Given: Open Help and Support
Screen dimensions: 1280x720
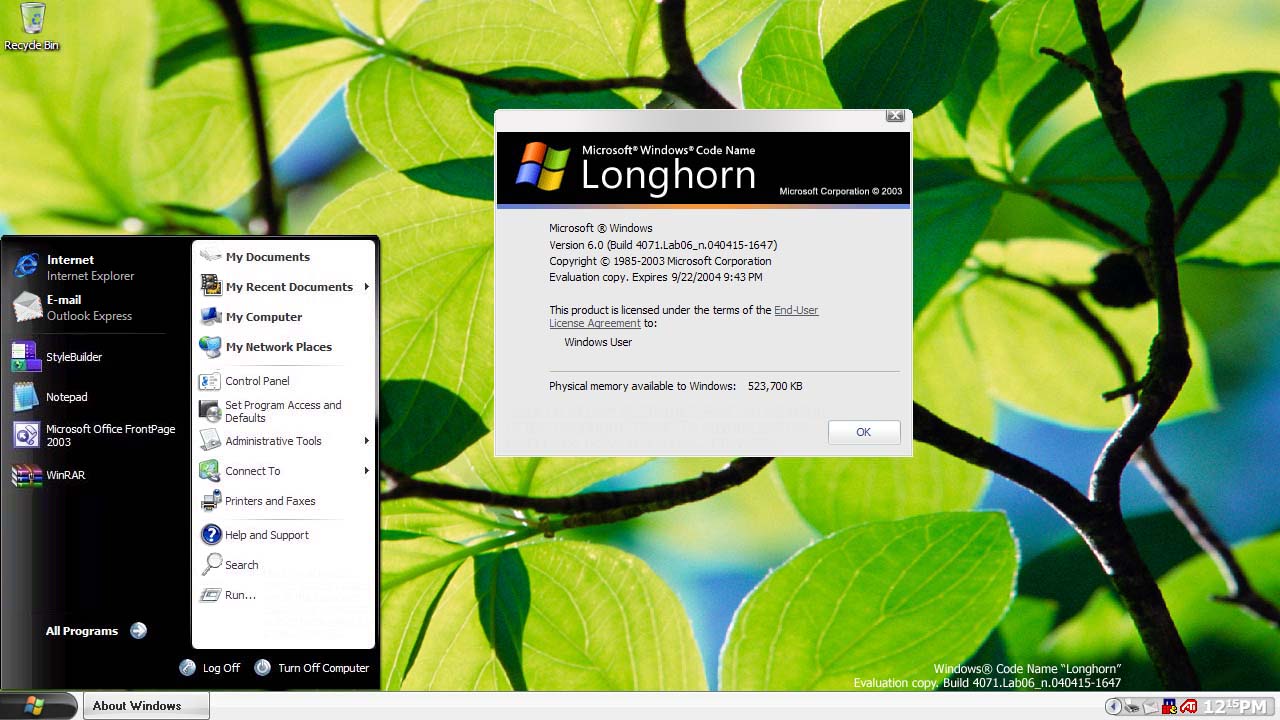Looking at the screenshot, I should (266, 535).
